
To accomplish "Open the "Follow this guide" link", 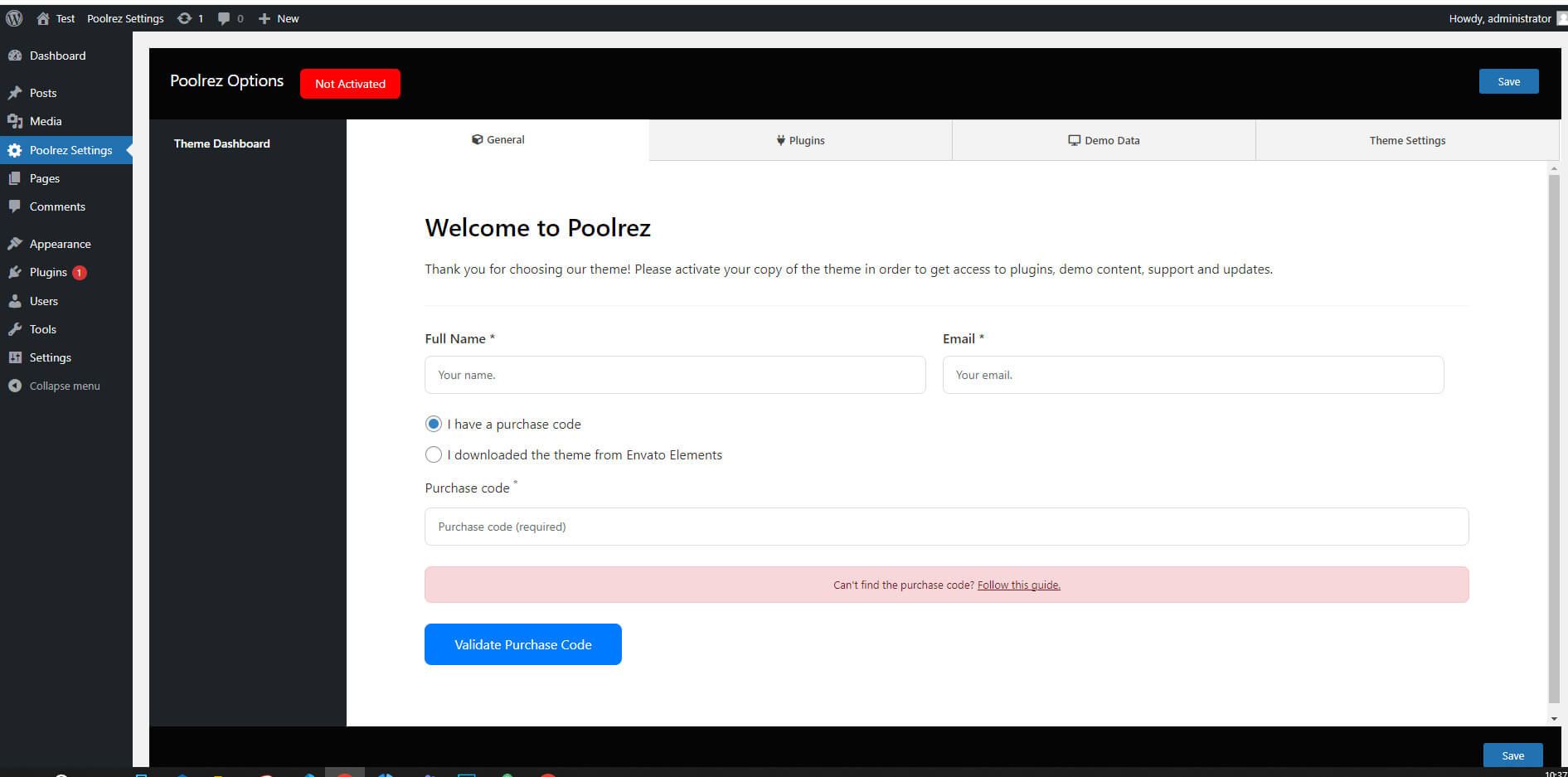I will pos(1018,585).
